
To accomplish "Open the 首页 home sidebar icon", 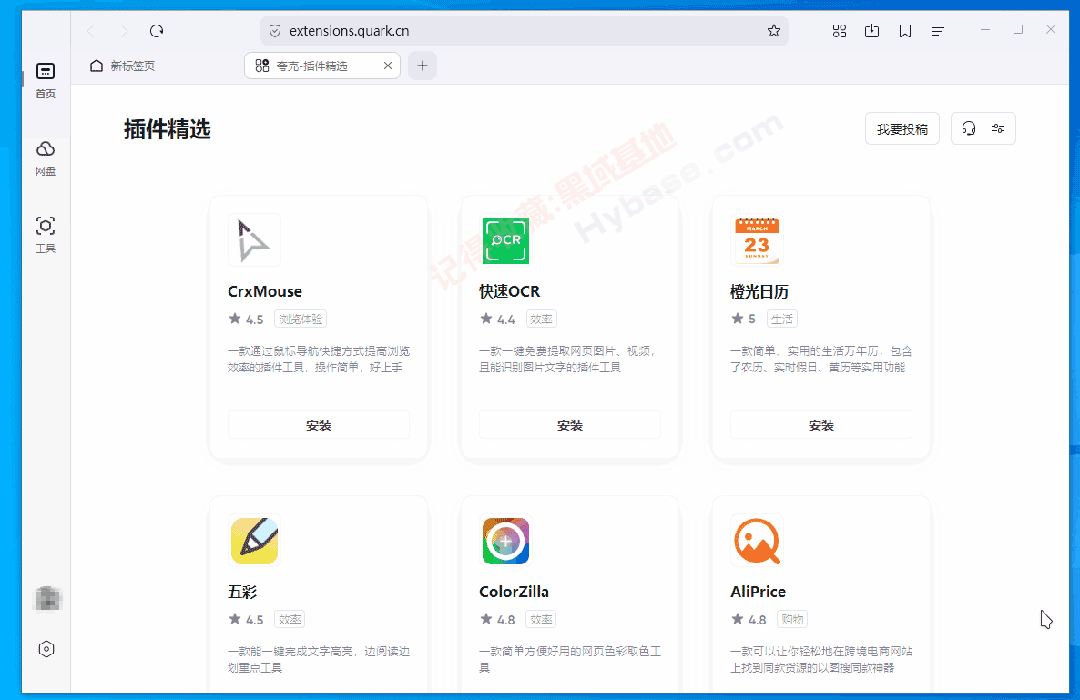I will (x=45, y=80).
